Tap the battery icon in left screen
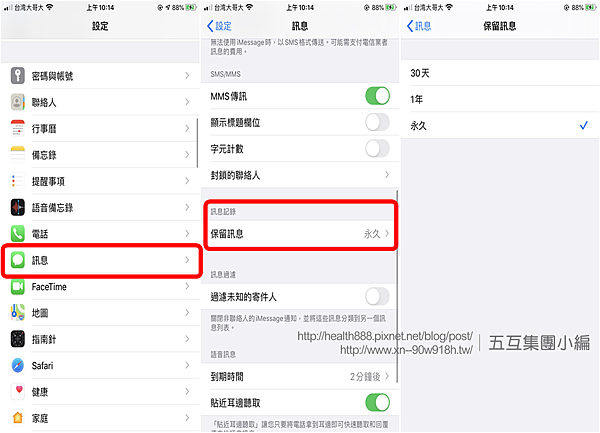600x433 pixels. 191,7
